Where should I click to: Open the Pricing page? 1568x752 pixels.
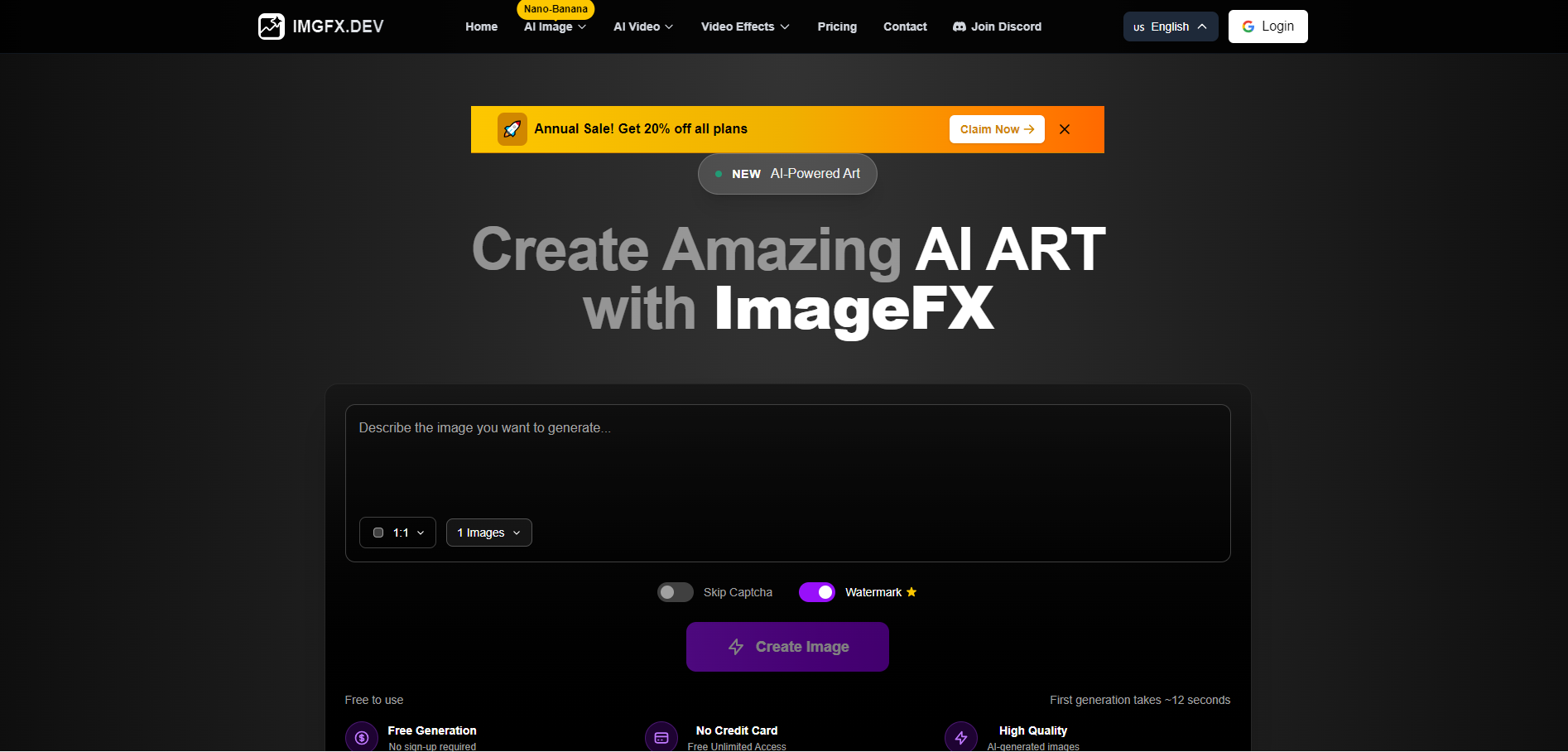click(837, 27)
